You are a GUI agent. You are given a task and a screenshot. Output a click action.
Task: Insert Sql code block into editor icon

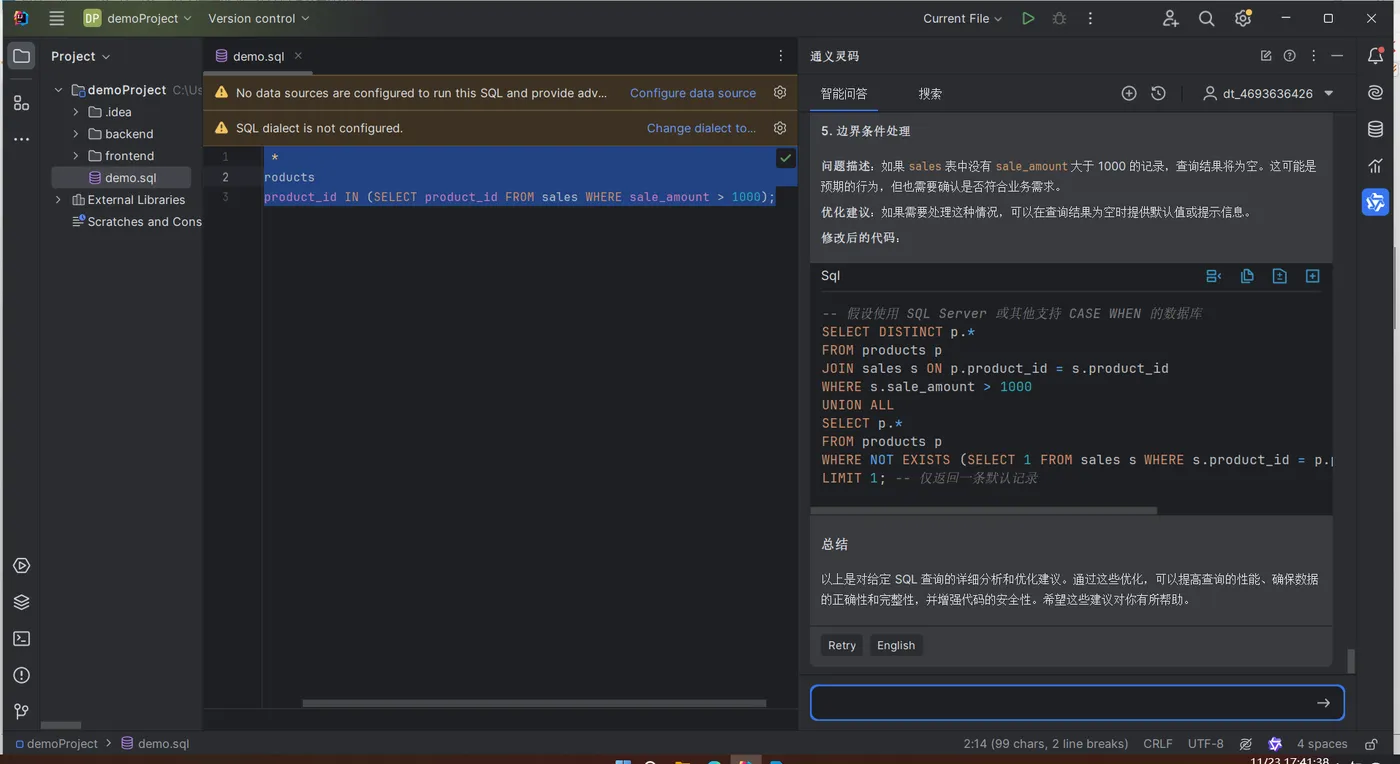point(1214,276)
